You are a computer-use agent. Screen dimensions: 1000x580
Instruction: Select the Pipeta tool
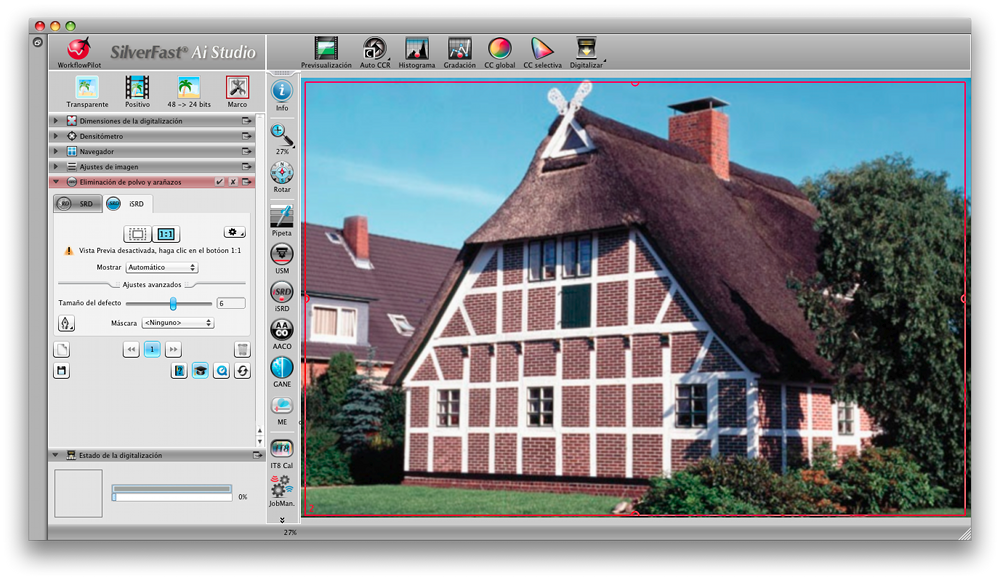282,215
